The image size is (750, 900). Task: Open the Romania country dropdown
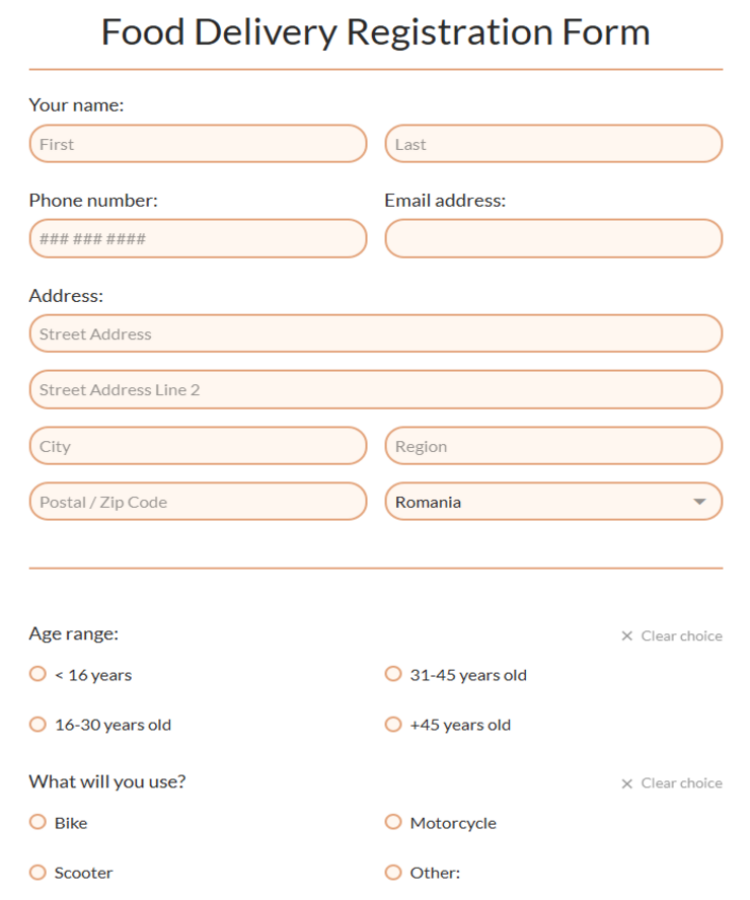(x=553, y=502)
